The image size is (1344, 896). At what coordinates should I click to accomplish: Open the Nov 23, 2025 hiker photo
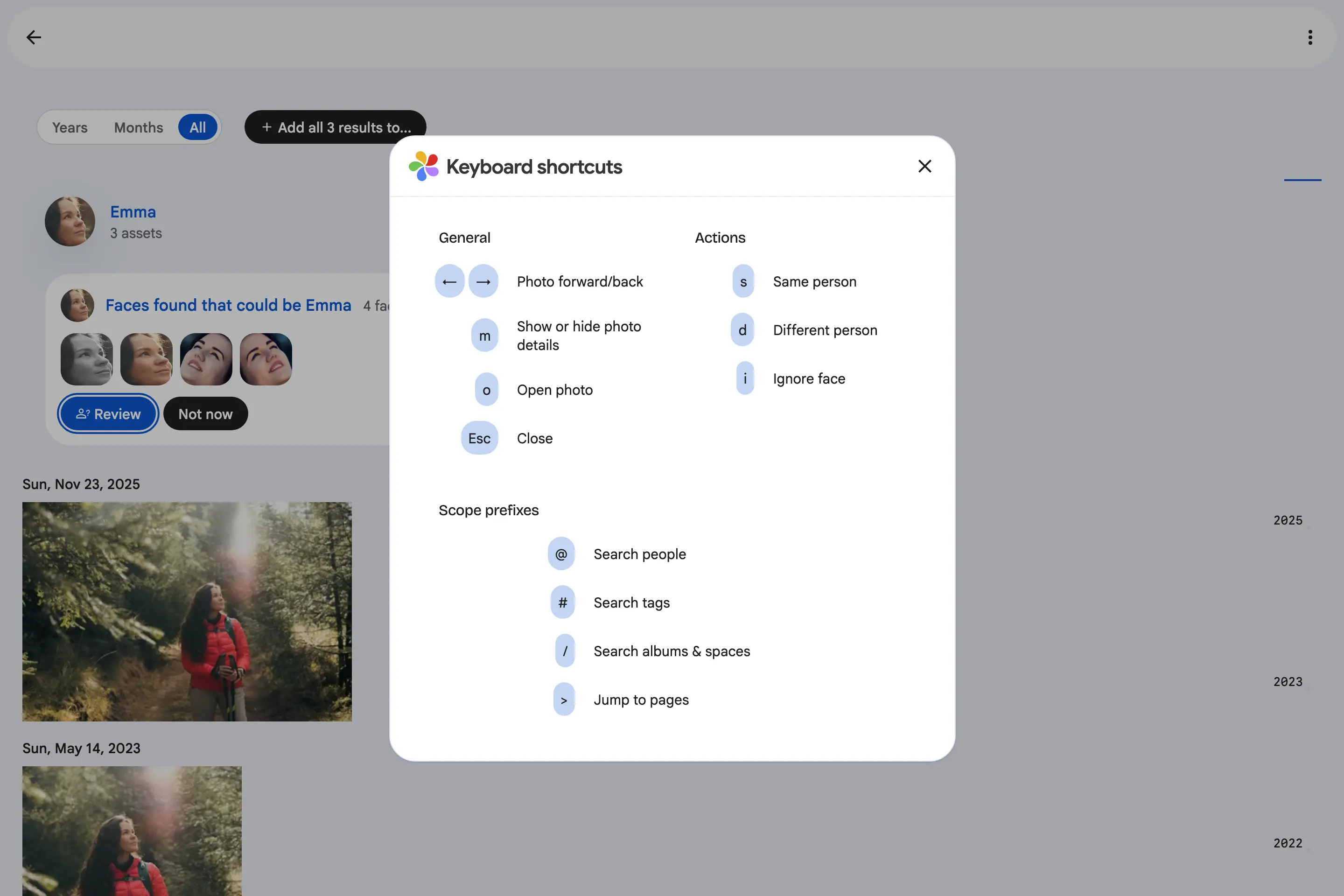[x=187, y=611]
